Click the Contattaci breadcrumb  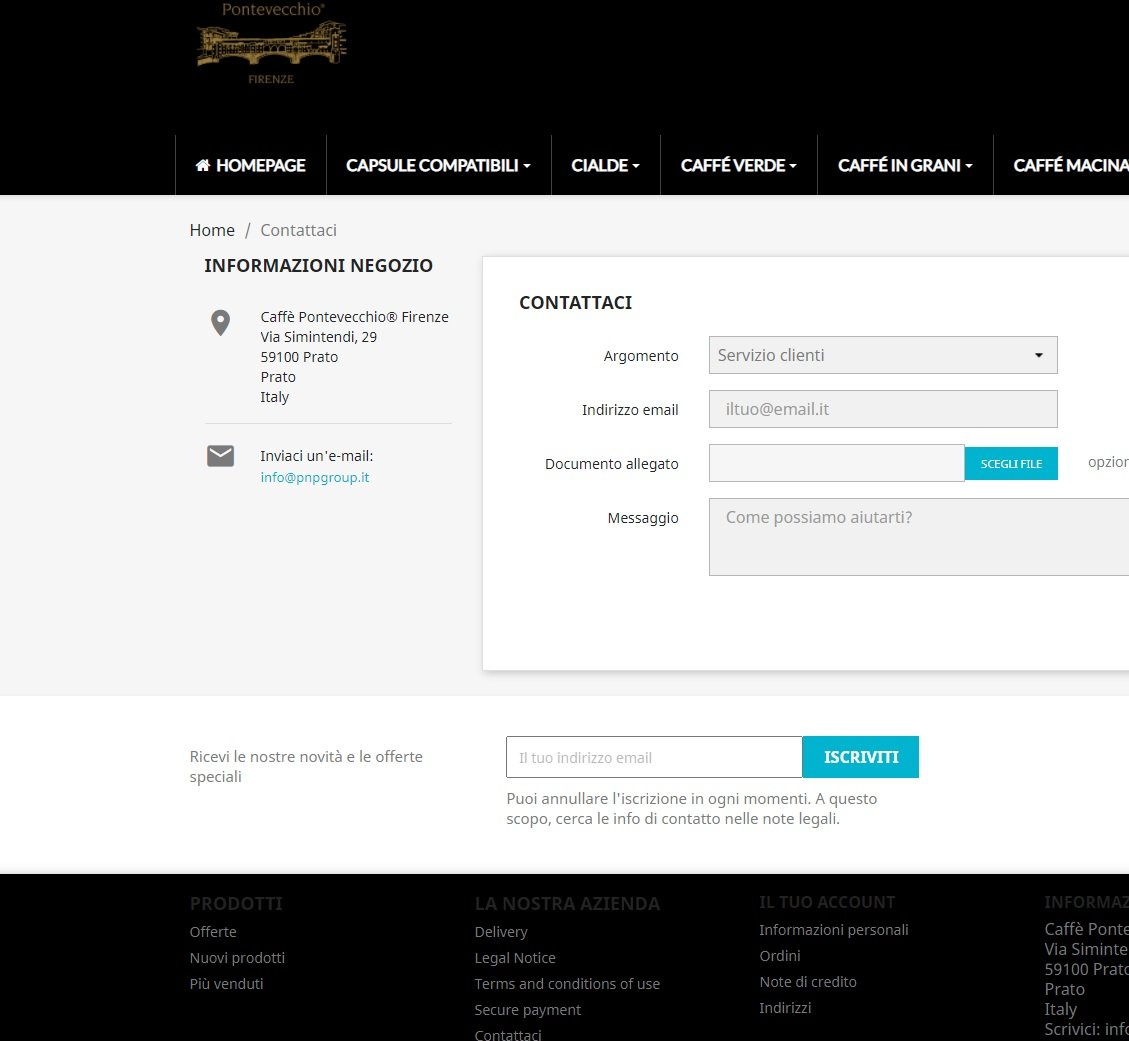(298, 230)
